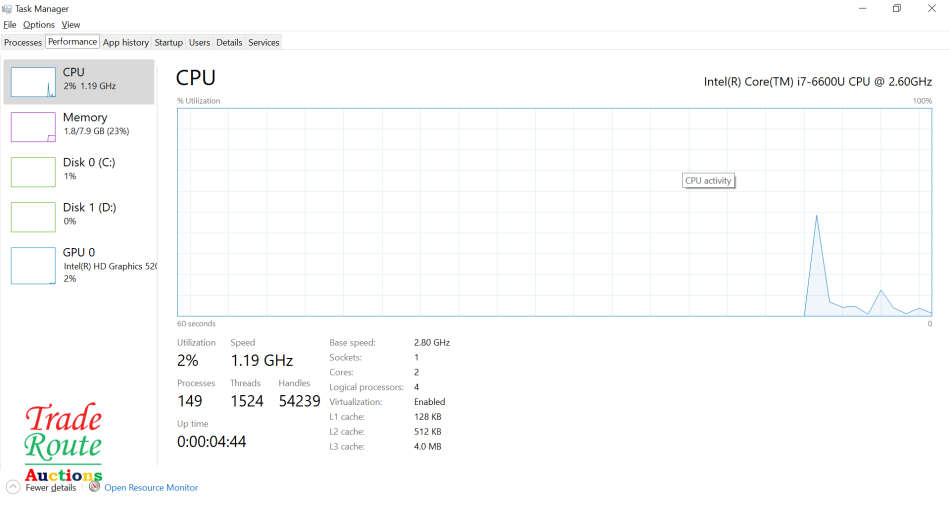This screenshot has height=505, width=950.
Task: Select the Memory usage graph thumbnail
Action: pyautogui.click(x=33, y=127)
